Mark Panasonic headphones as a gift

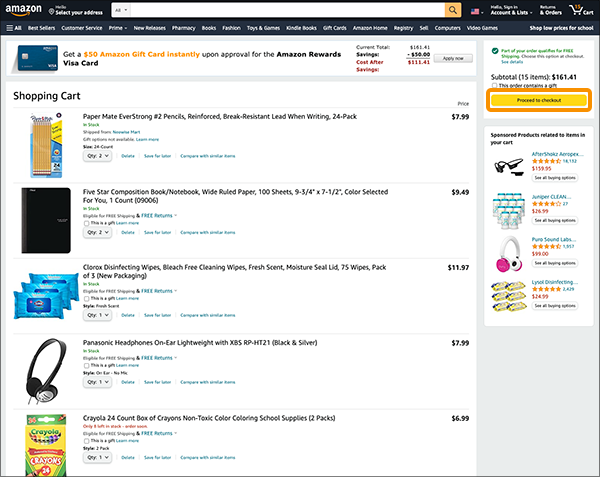pyautogui.click(x=86, y=365)
